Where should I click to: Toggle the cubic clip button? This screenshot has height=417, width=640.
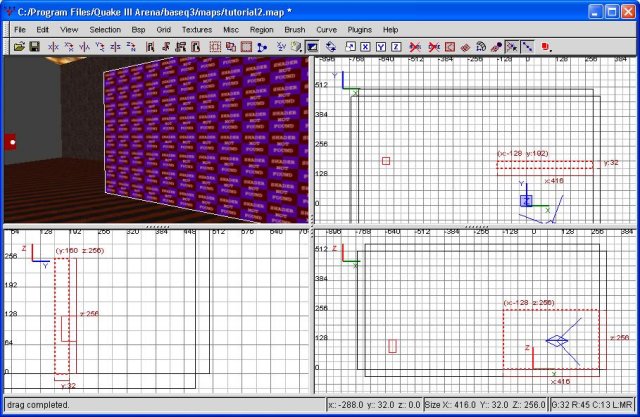312,47
